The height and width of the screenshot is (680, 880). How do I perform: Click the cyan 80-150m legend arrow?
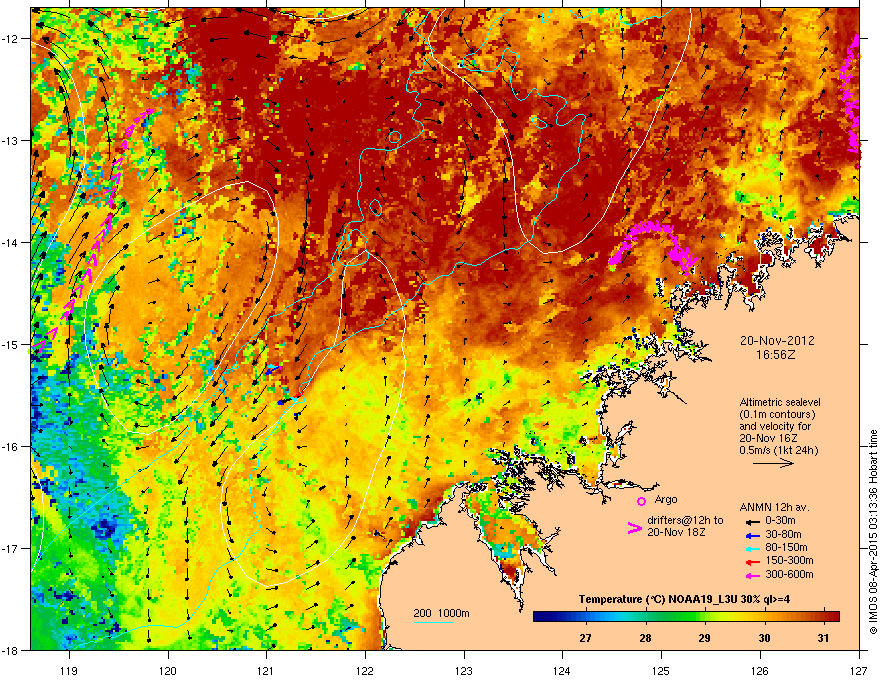[753, 548]
